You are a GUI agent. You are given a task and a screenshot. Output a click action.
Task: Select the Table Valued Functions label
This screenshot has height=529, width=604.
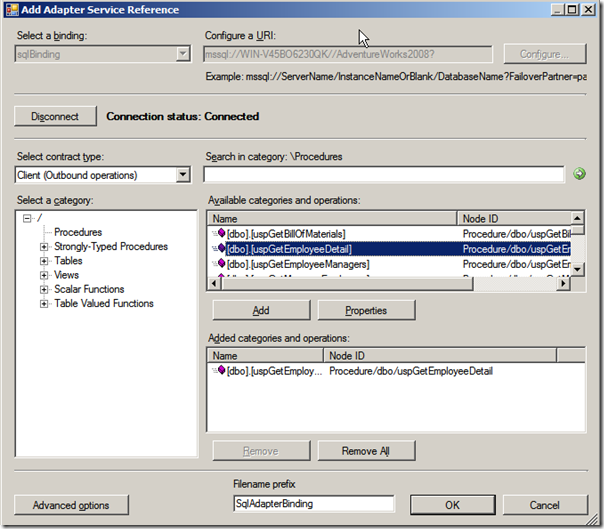[x=104, y=303]
